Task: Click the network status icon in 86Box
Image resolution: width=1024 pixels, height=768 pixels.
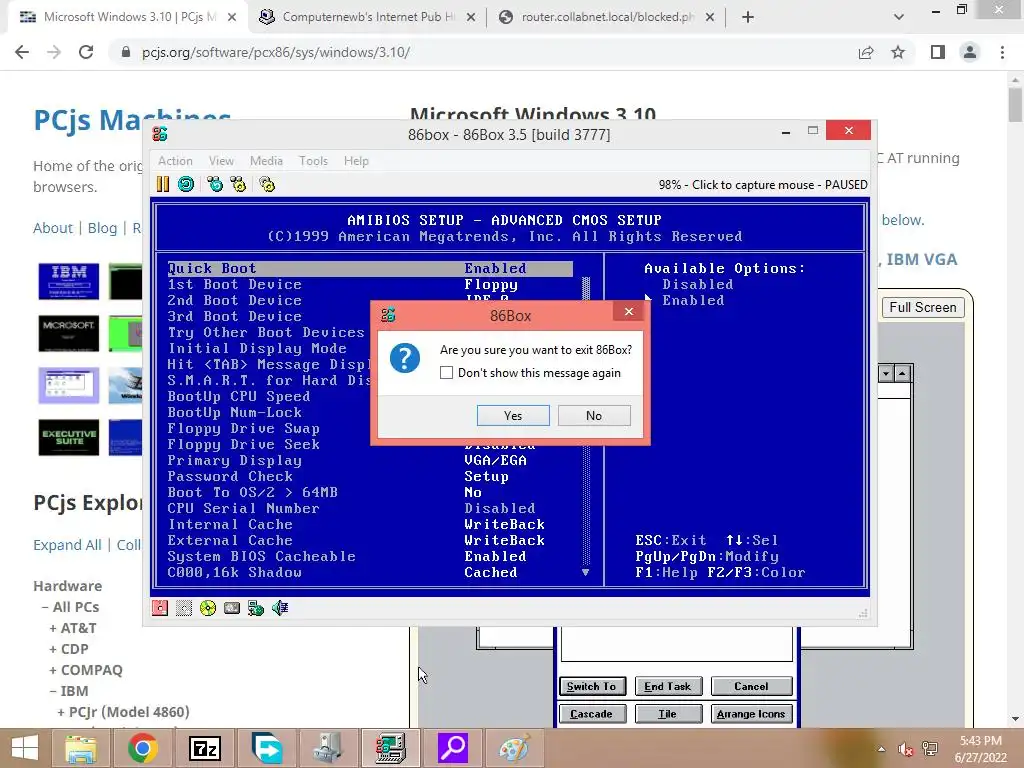Action: pos(256,608)
